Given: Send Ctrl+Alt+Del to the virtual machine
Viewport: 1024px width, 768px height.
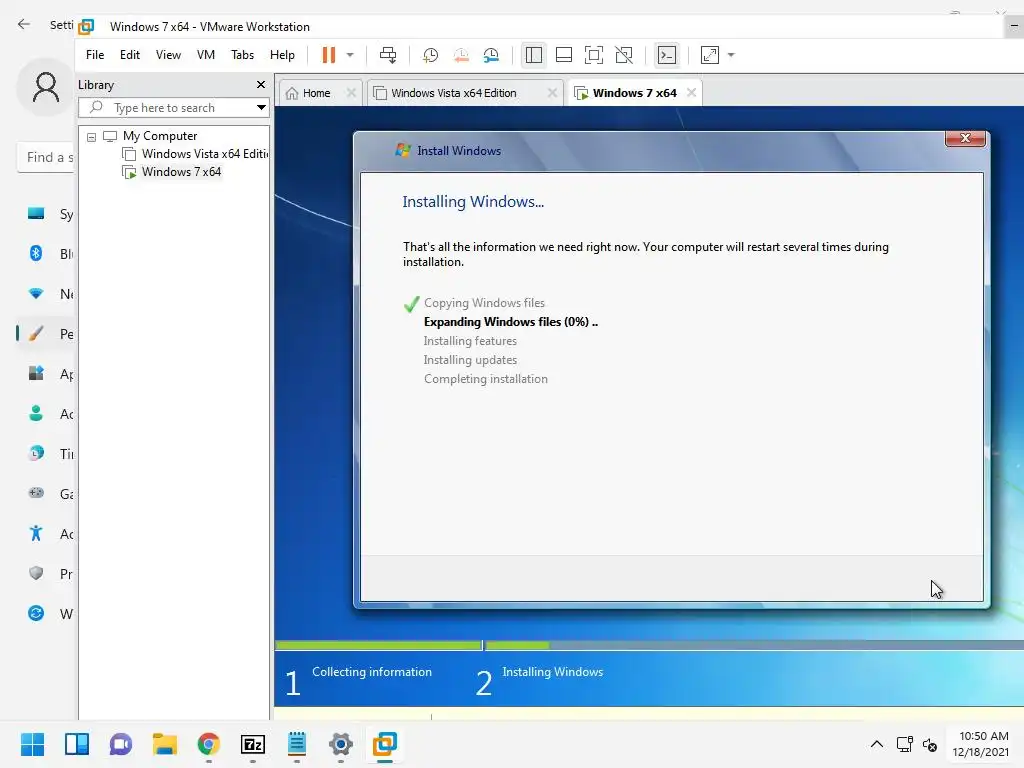Looking at the screenshot, I should pyautogui.click(x=388, y=55).
